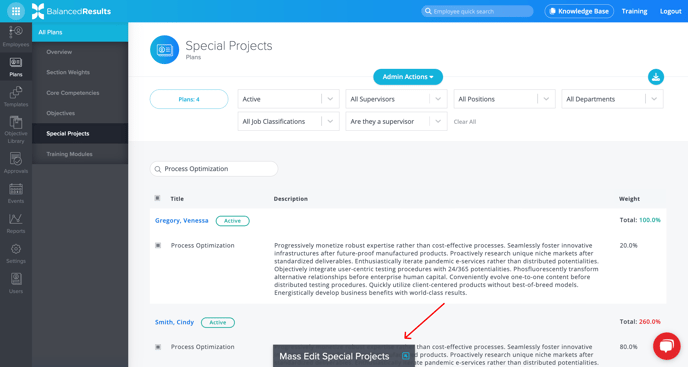Open the Reports chart icon

click(16, 223)
